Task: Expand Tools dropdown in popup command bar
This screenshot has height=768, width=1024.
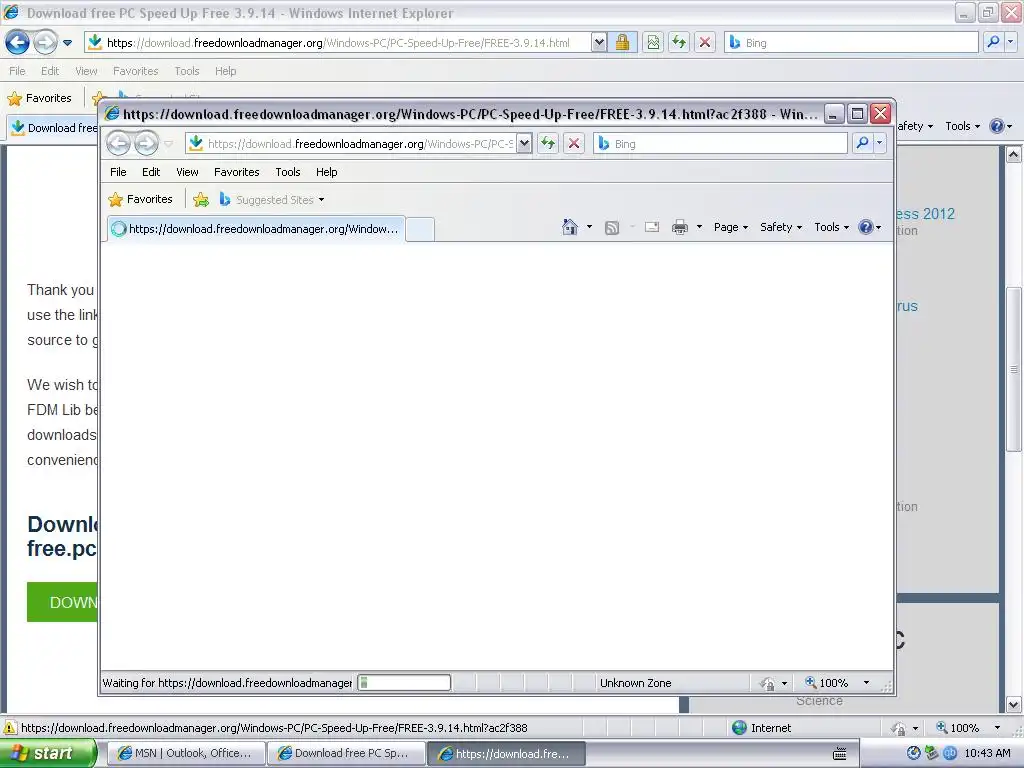Action: 831,227
